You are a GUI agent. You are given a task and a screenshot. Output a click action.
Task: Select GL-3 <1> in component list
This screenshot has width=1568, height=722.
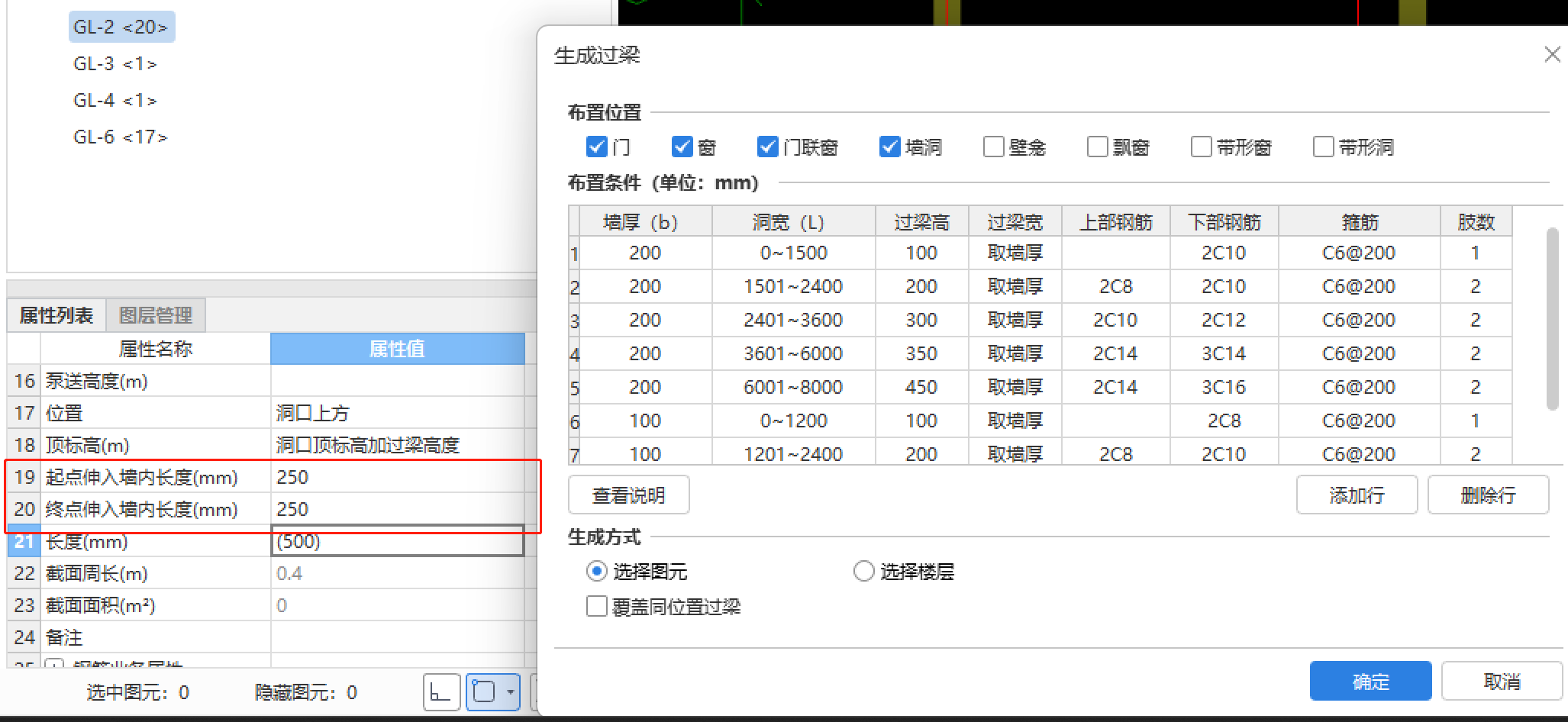click(x=115, y=63)
